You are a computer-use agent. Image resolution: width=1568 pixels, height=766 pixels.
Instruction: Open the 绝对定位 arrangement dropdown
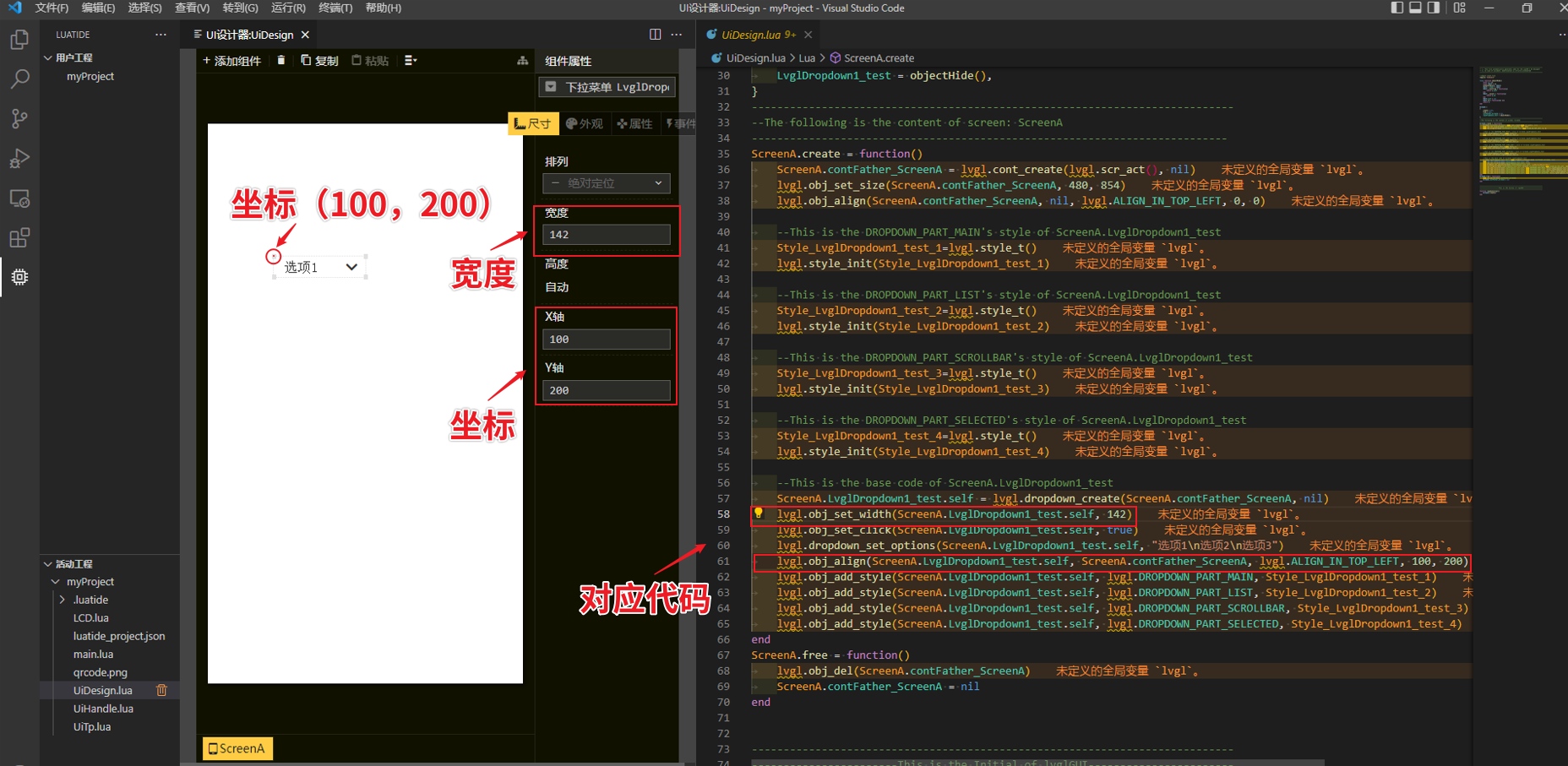point(606,183)
